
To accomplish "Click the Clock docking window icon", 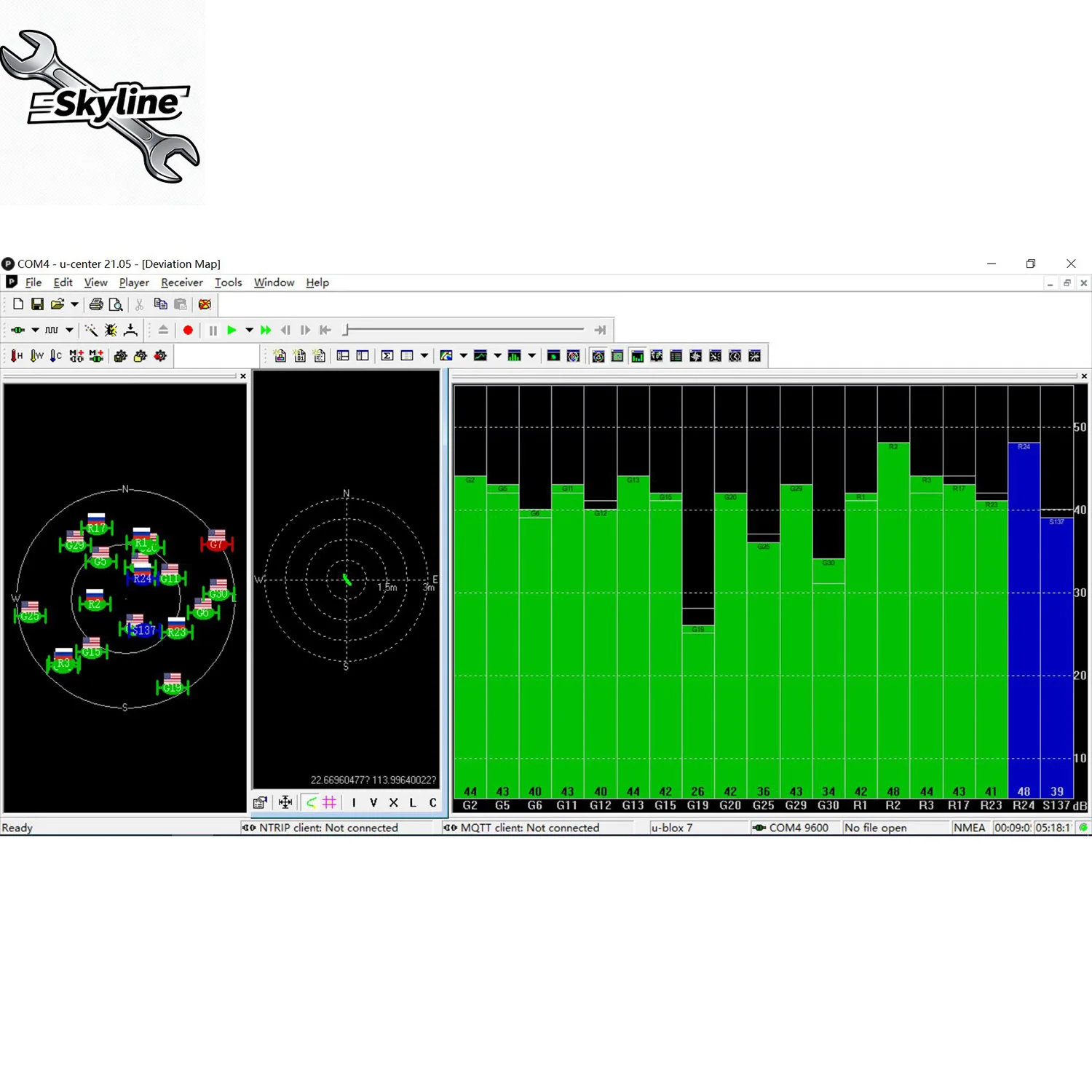I will coord(735,355).
